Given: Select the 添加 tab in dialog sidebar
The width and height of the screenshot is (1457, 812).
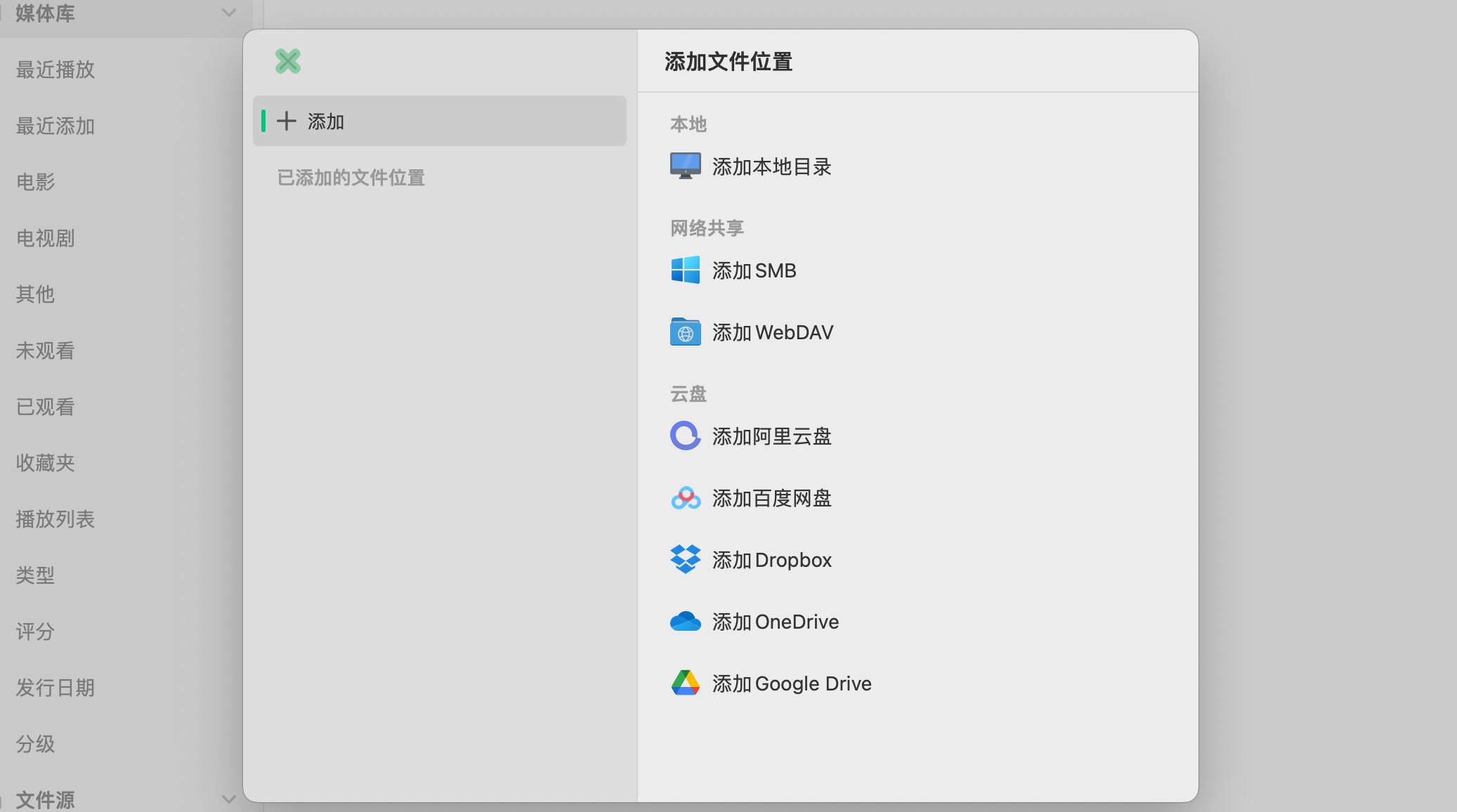Looking at the screenshot, I should coord(440,122).
